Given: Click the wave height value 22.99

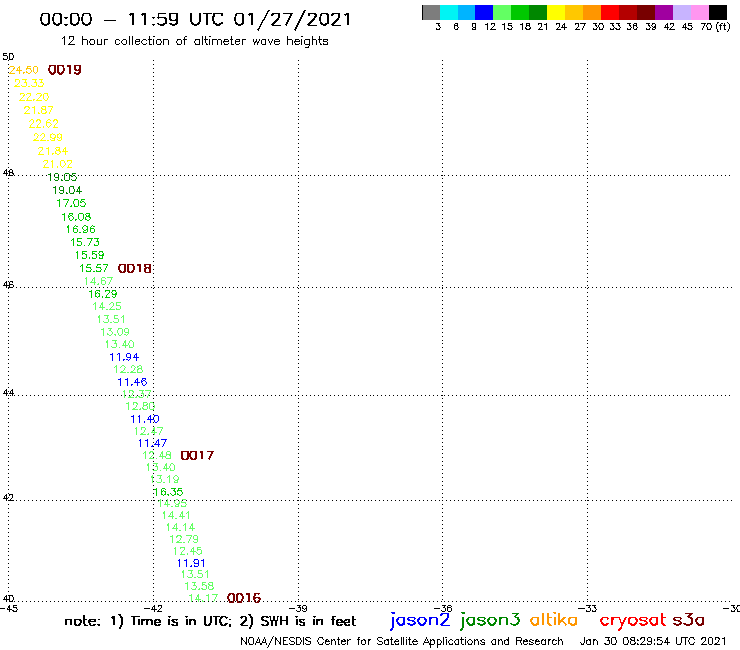Looking at the screenshot, I should click(x=48, y=138).
